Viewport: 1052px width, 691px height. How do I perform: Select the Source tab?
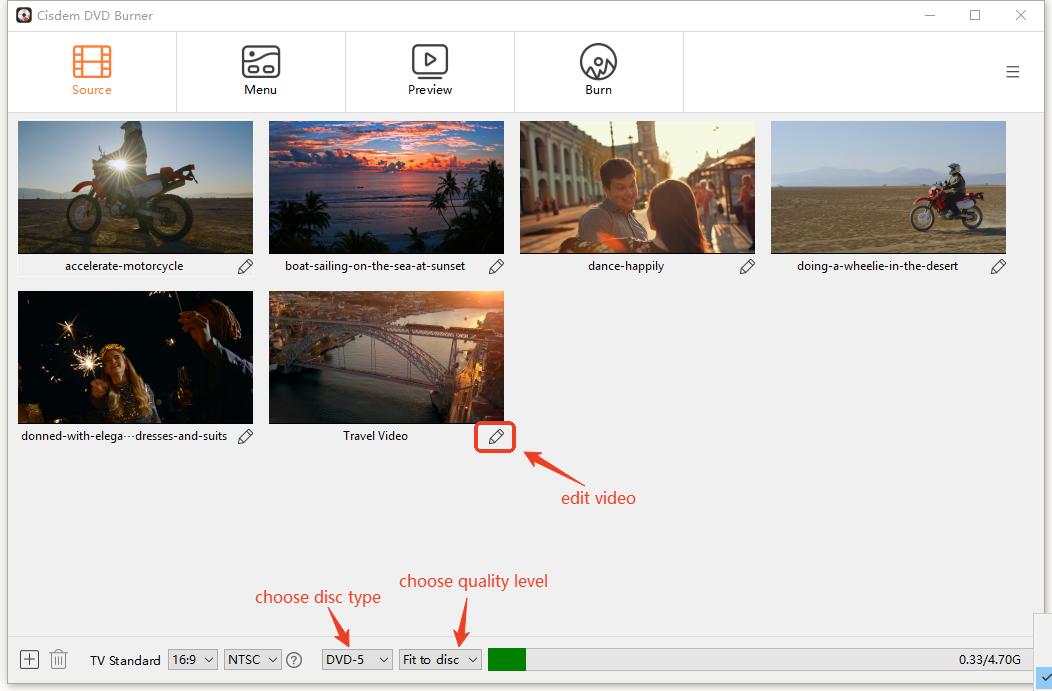coord(91,68)
